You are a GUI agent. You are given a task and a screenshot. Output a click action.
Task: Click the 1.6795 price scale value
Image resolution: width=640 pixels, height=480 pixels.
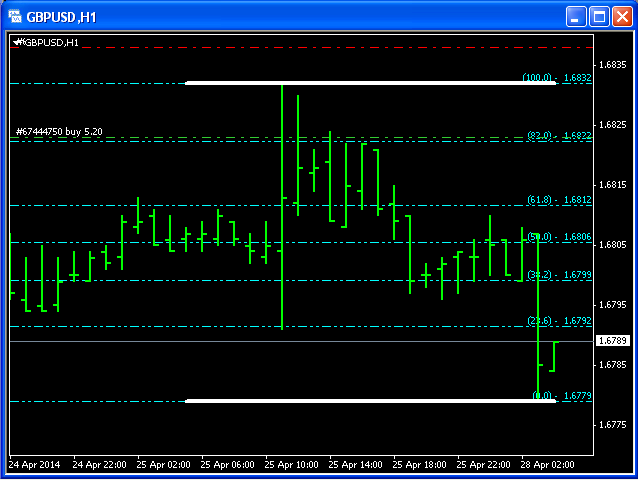click(x=612, y=305)
